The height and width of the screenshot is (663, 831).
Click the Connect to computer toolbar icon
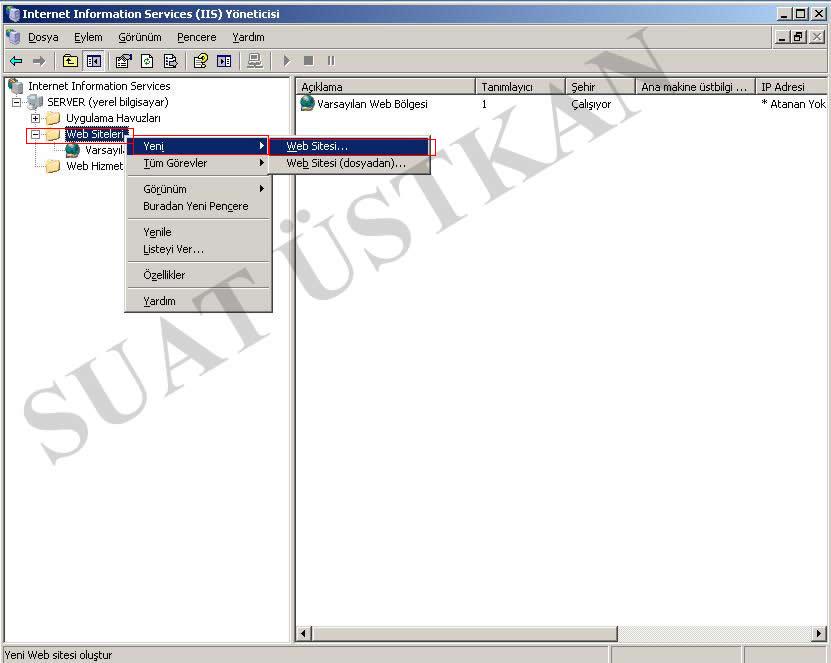[x=255, y=61]
